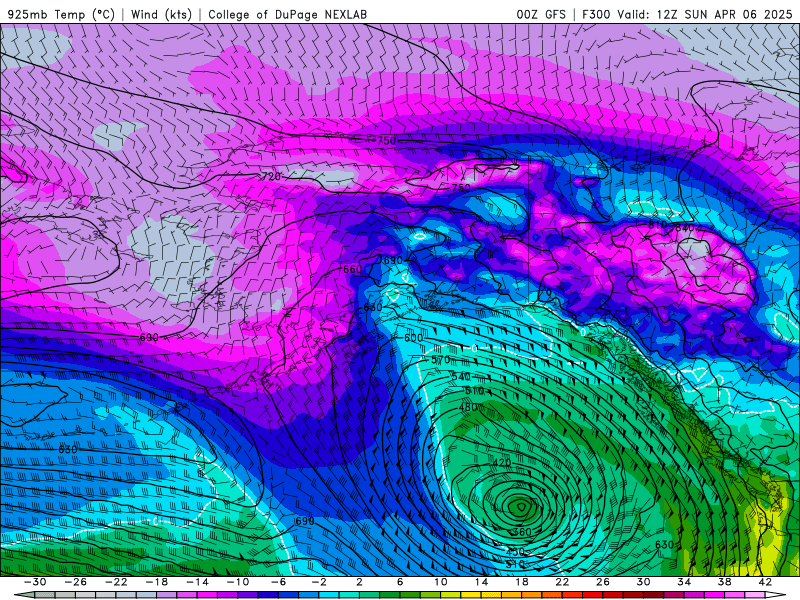The height and width of the screenshot is (600, 800).
Task: Click the '10' color scale label
Action: 441,582
